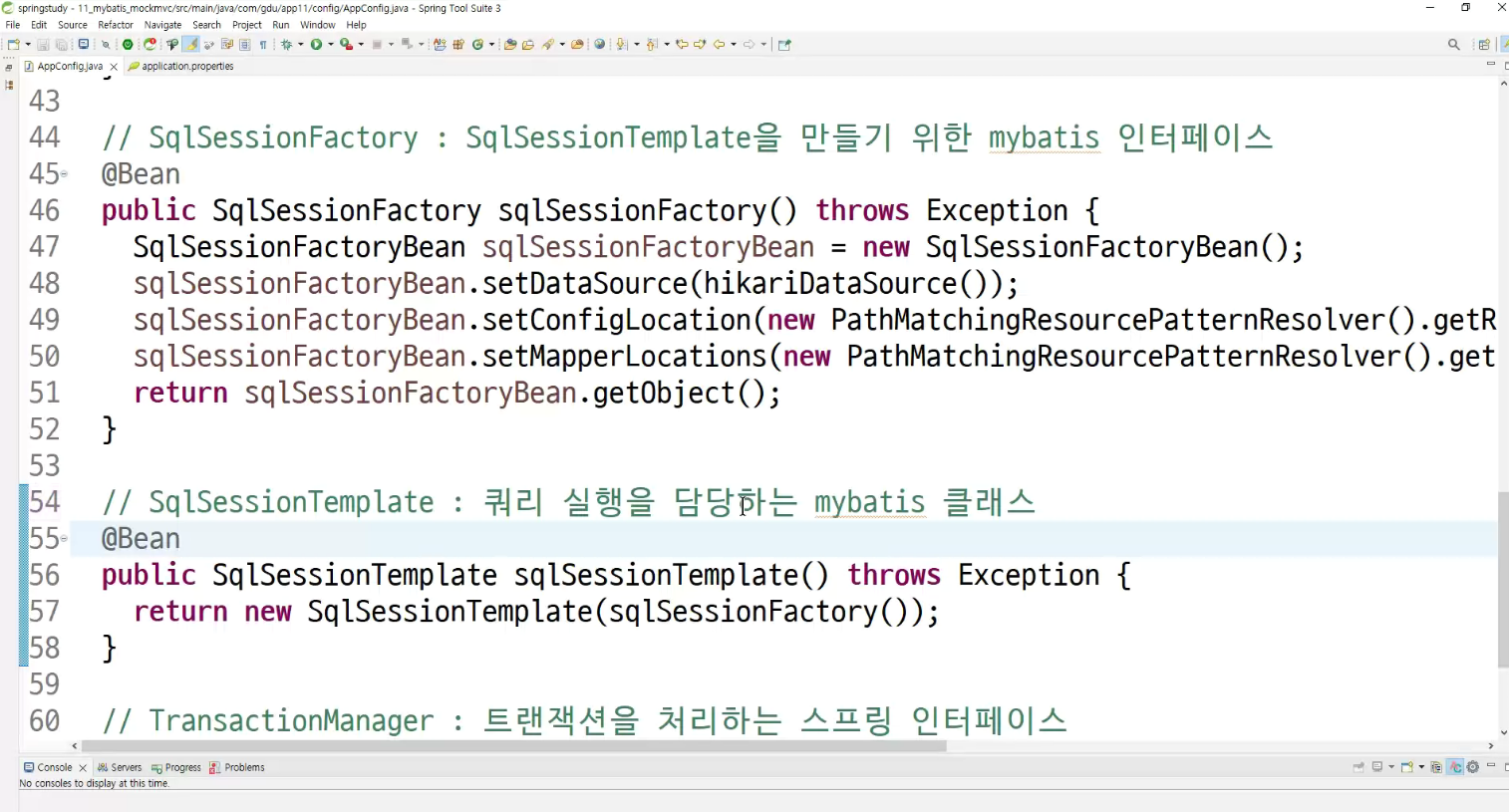
Task: Switch to the Problems view tab
Action: tap(237, 767)
